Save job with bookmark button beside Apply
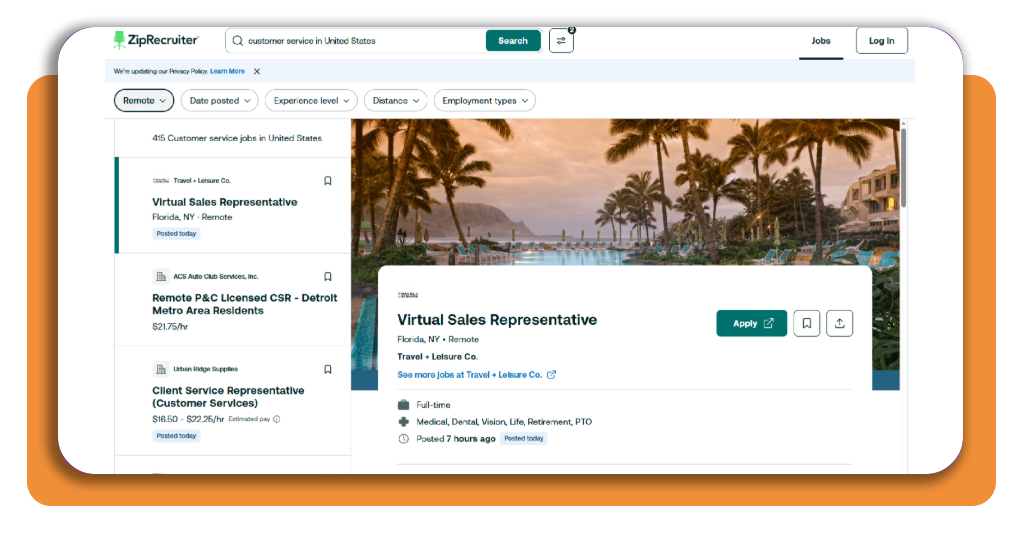This screenshot has height=536, width=1024. pos(807,323)
